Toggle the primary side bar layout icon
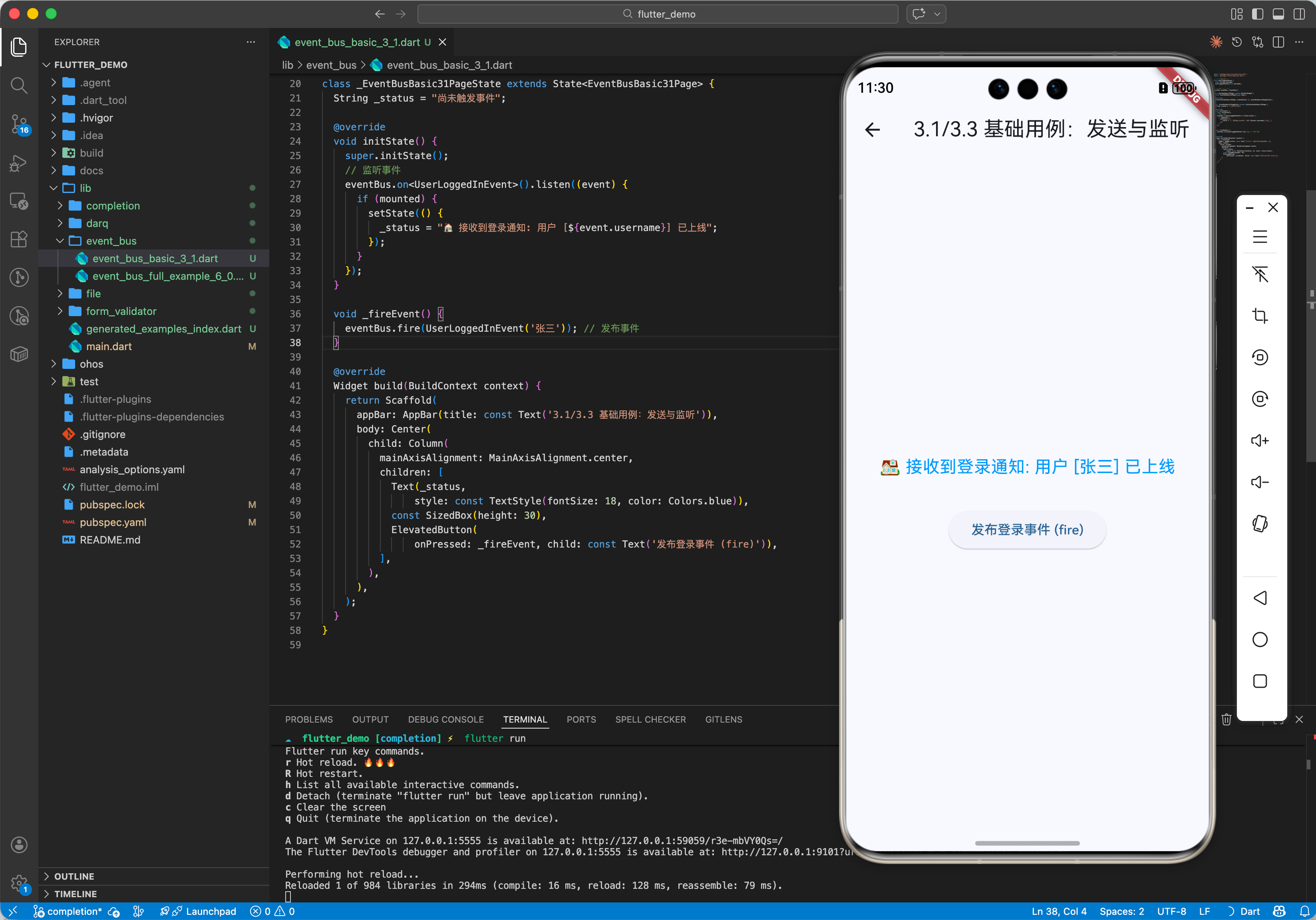Viewport: 1316px width, 920px height. 1258,14
